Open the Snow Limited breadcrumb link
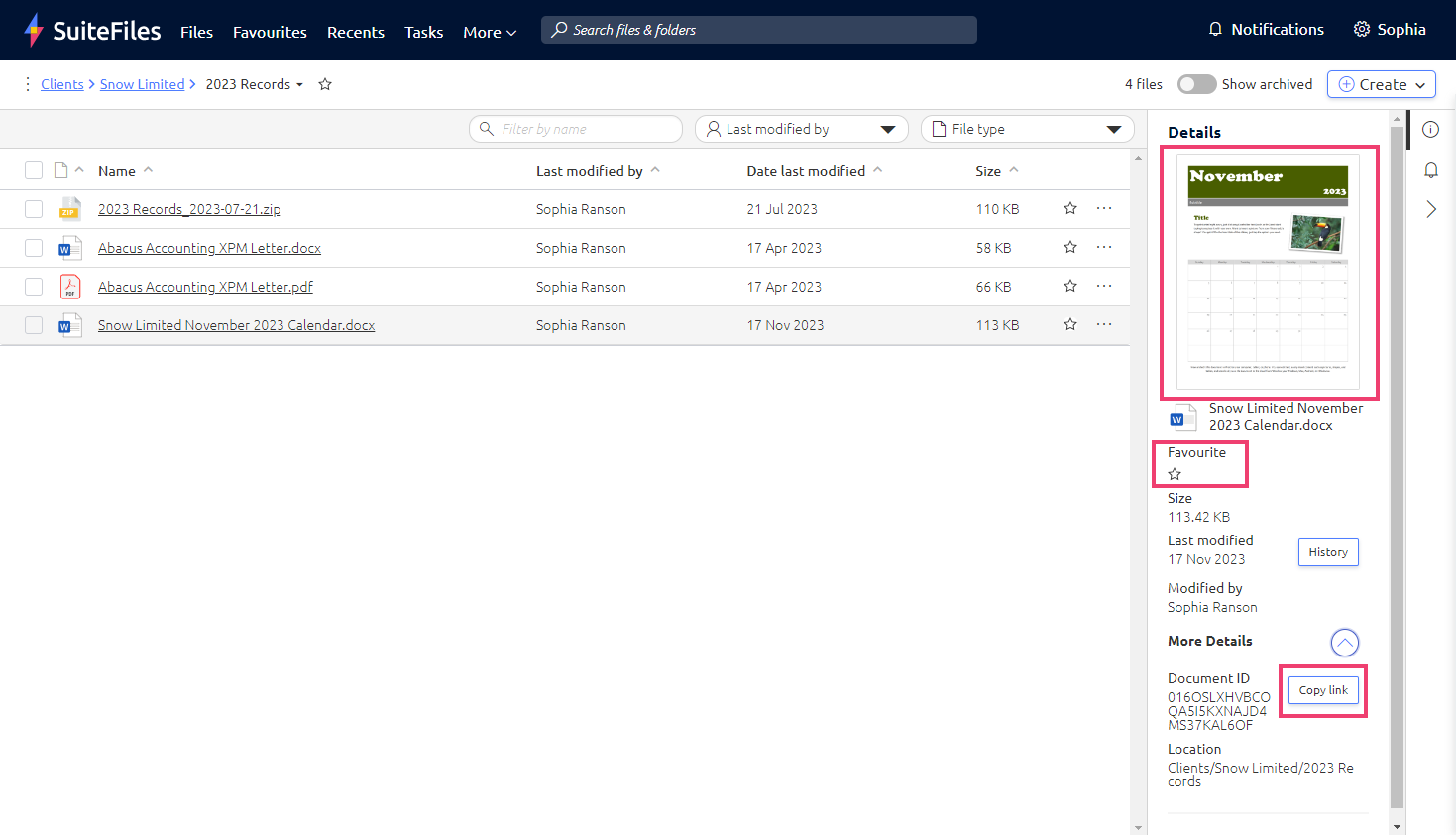This screenshot has width=1456, height=835. click(x=142, y=84)
